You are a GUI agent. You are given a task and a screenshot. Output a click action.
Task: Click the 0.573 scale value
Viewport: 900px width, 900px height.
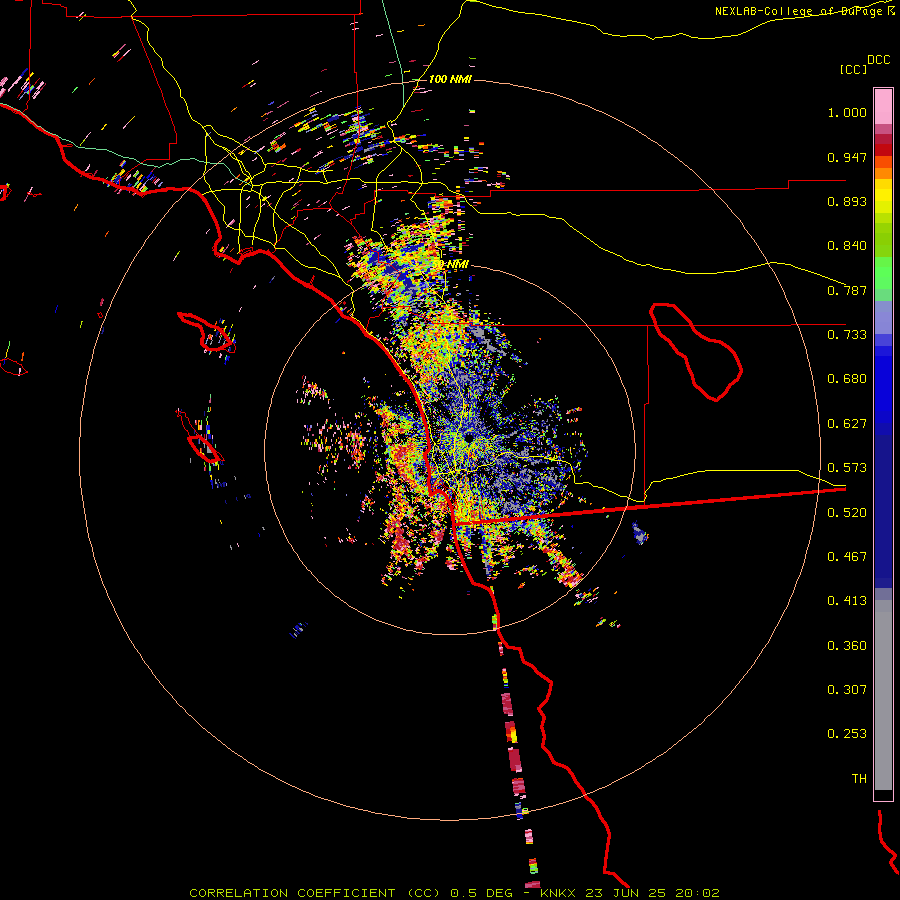click(847, 468)
